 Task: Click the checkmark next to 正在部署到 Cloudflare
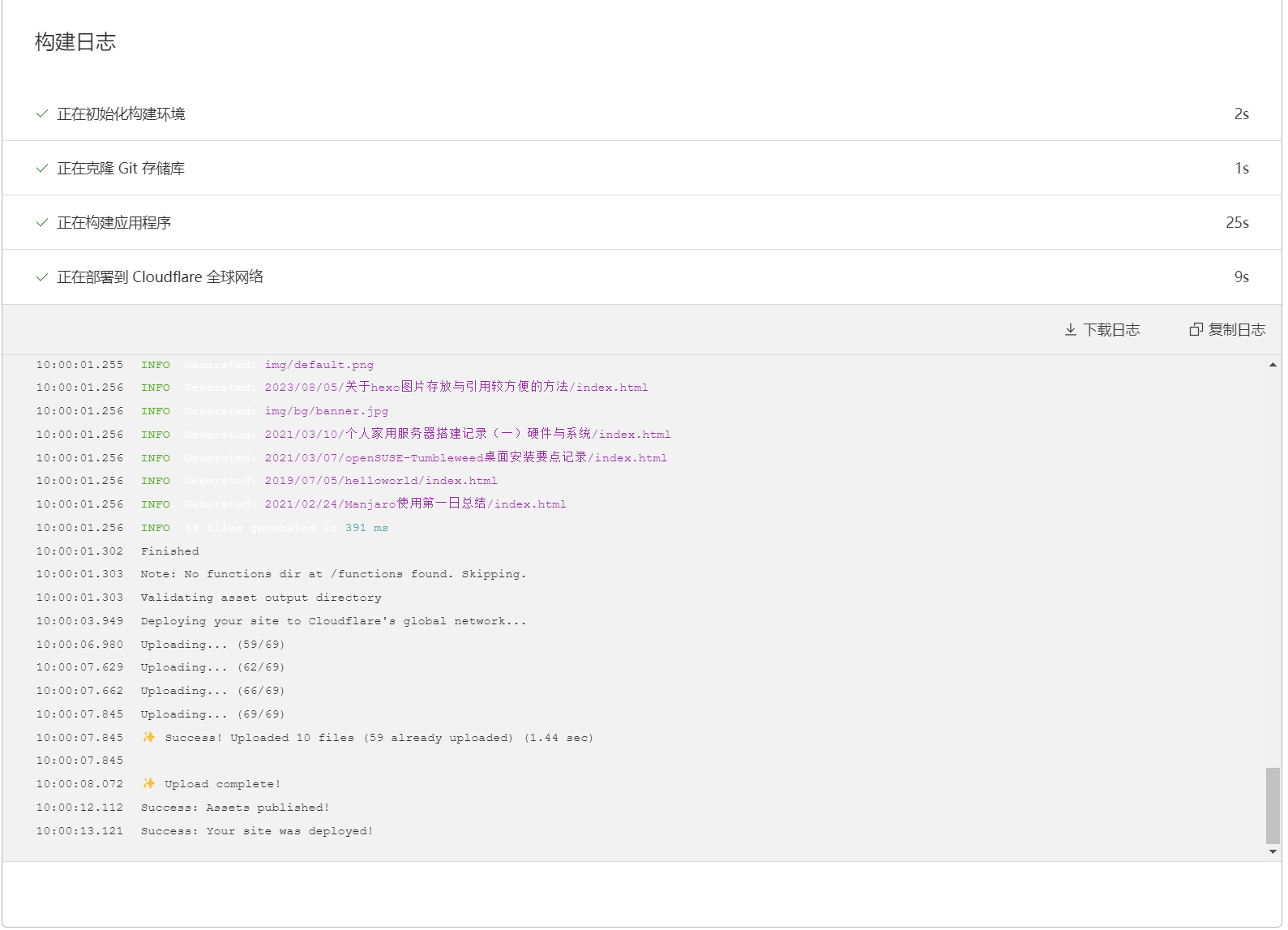(42, 277)
